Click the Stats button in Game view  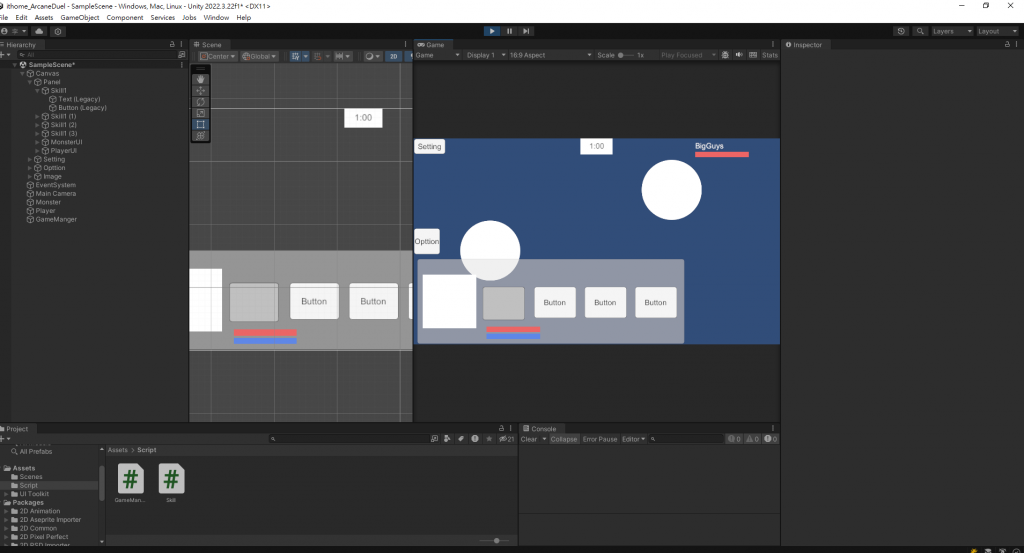770,55
